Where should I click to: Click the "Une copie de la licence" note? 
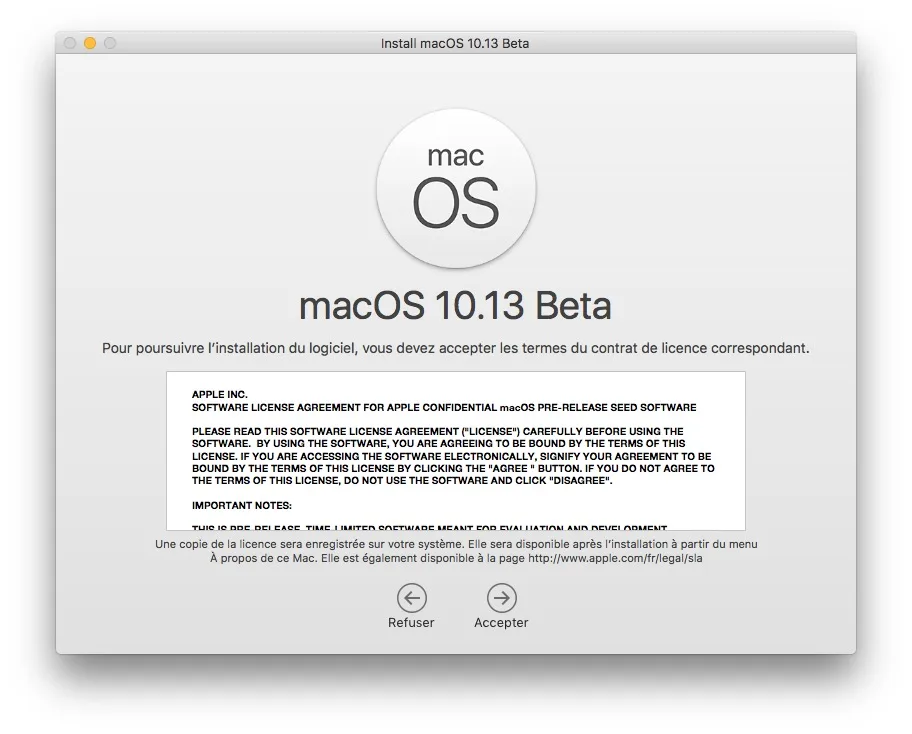tap(456, 551)
